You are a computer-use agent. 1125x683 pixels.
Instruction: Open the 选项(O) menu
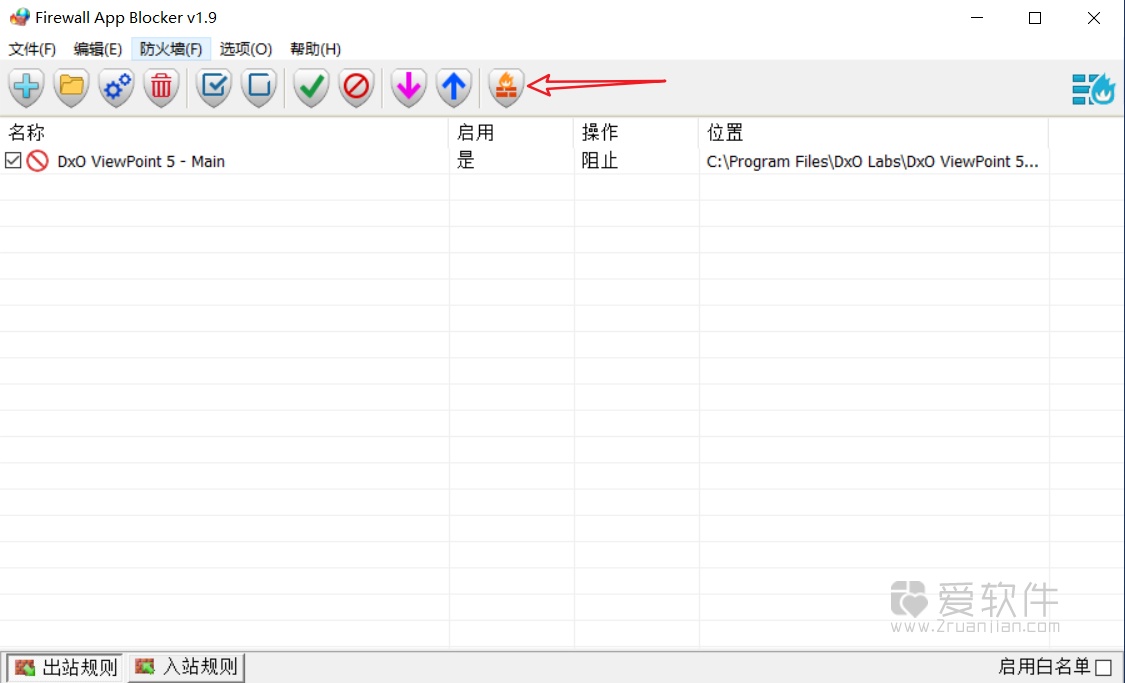(246, 48)
